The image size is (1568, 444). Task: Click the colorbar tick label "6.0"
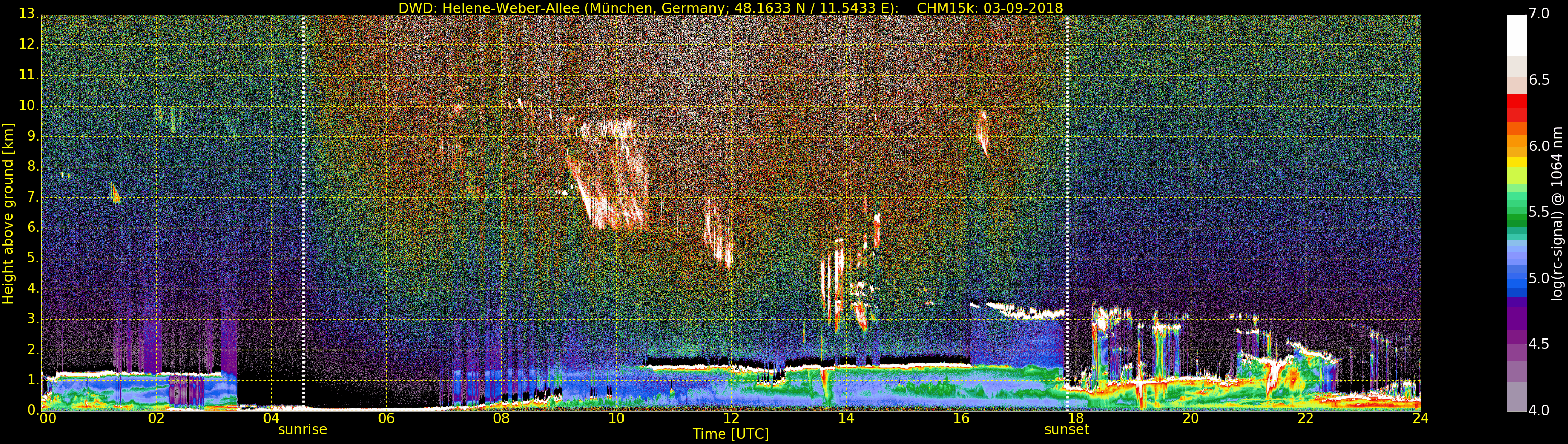[1540, 146]
